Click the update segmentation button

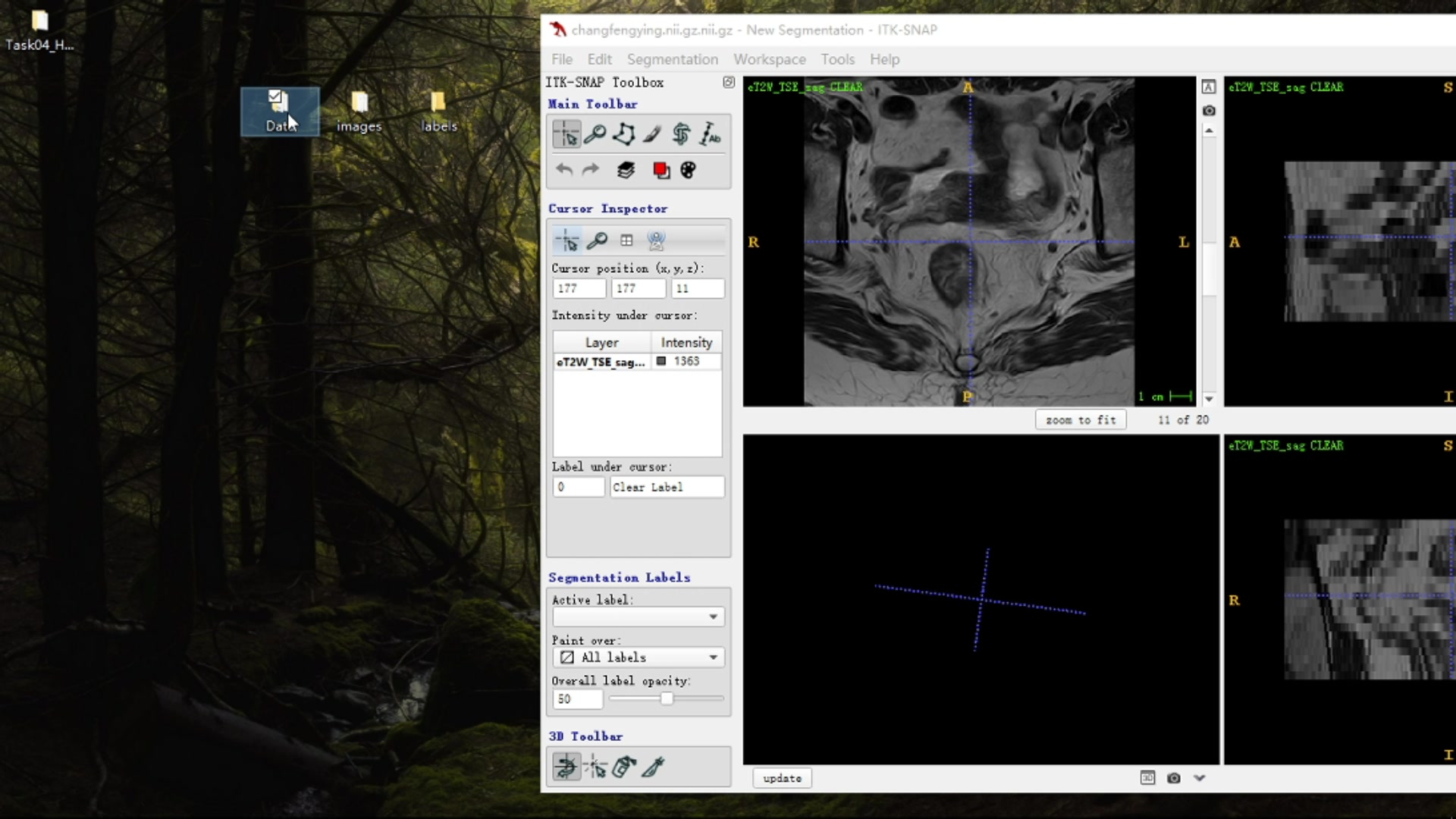pos(782,777)
